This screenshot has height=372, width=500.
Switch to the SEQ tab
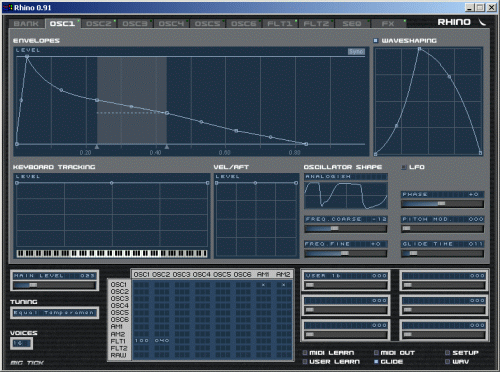pyautogui.click(x=352, y=24)
